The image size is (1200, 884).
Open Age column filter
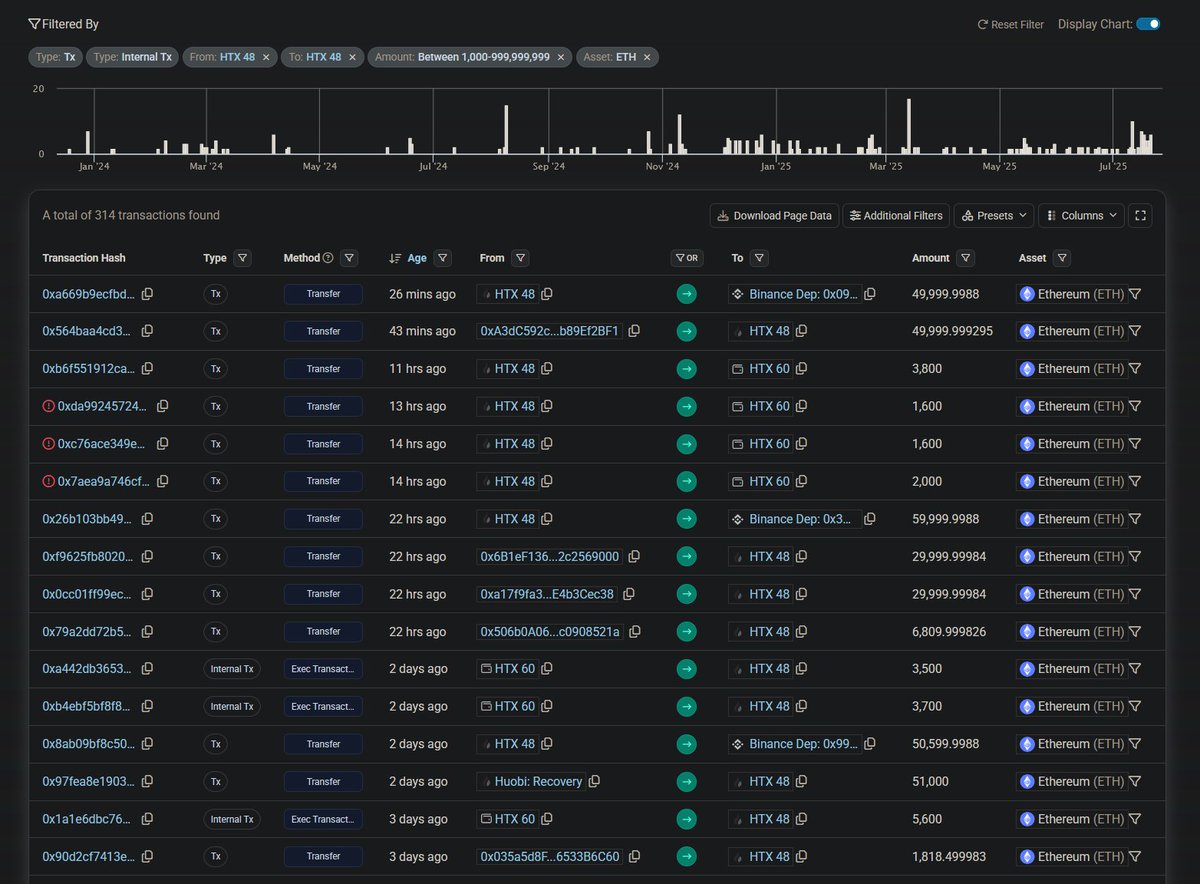click(443, 258)
